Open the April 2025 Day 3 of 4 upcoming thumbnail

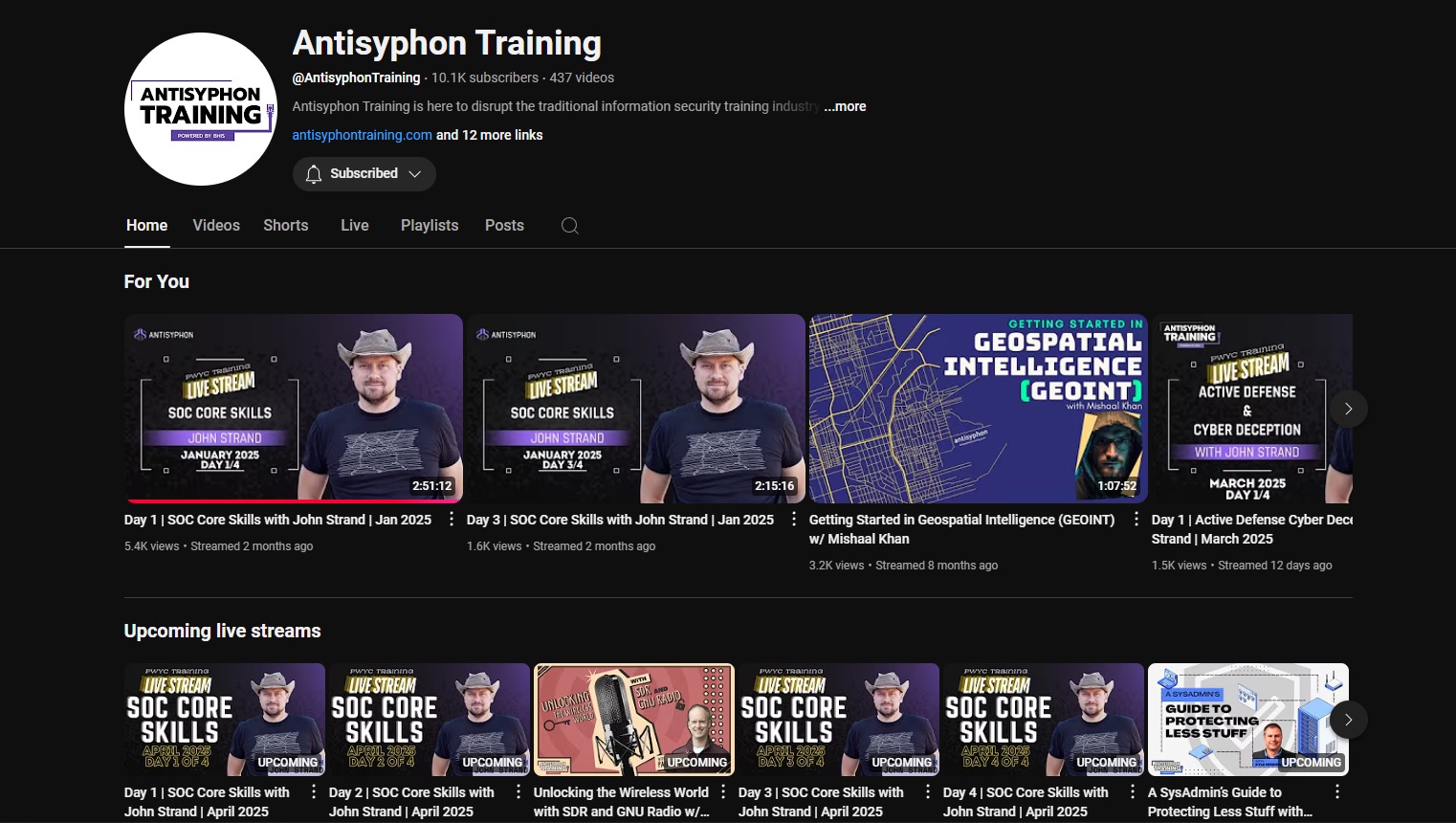click(x=839, y=720)
